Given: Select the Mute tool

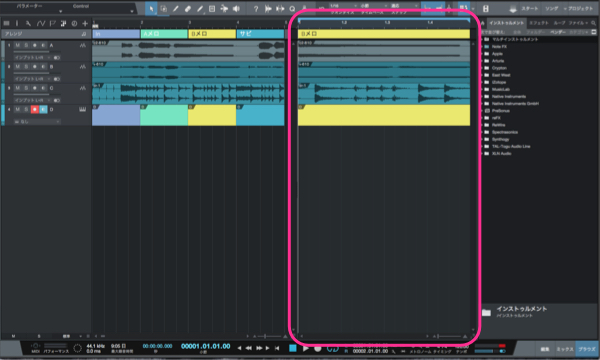Looking at the screenshot, I should [212, 8].
